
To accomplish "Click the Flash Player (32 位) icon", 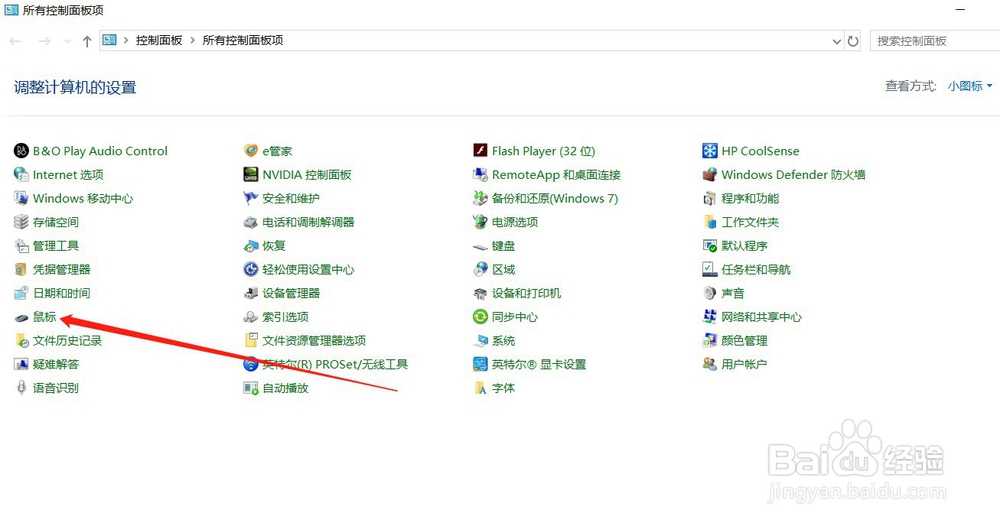I will click(x=480, y=151).
